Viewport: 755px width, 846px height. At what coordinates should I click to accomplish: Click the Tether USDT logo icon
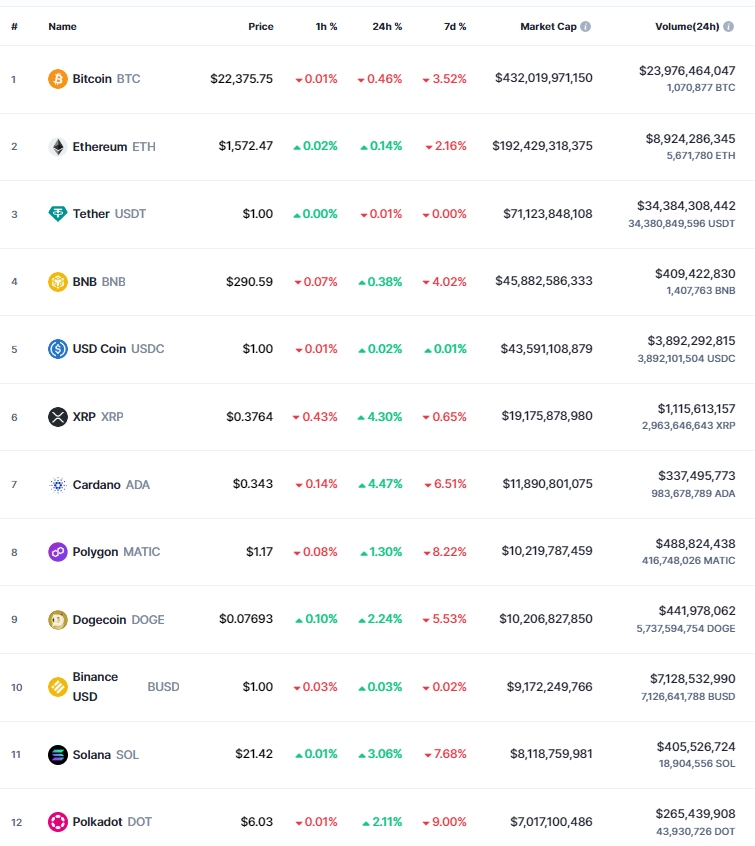click(58, 214)
